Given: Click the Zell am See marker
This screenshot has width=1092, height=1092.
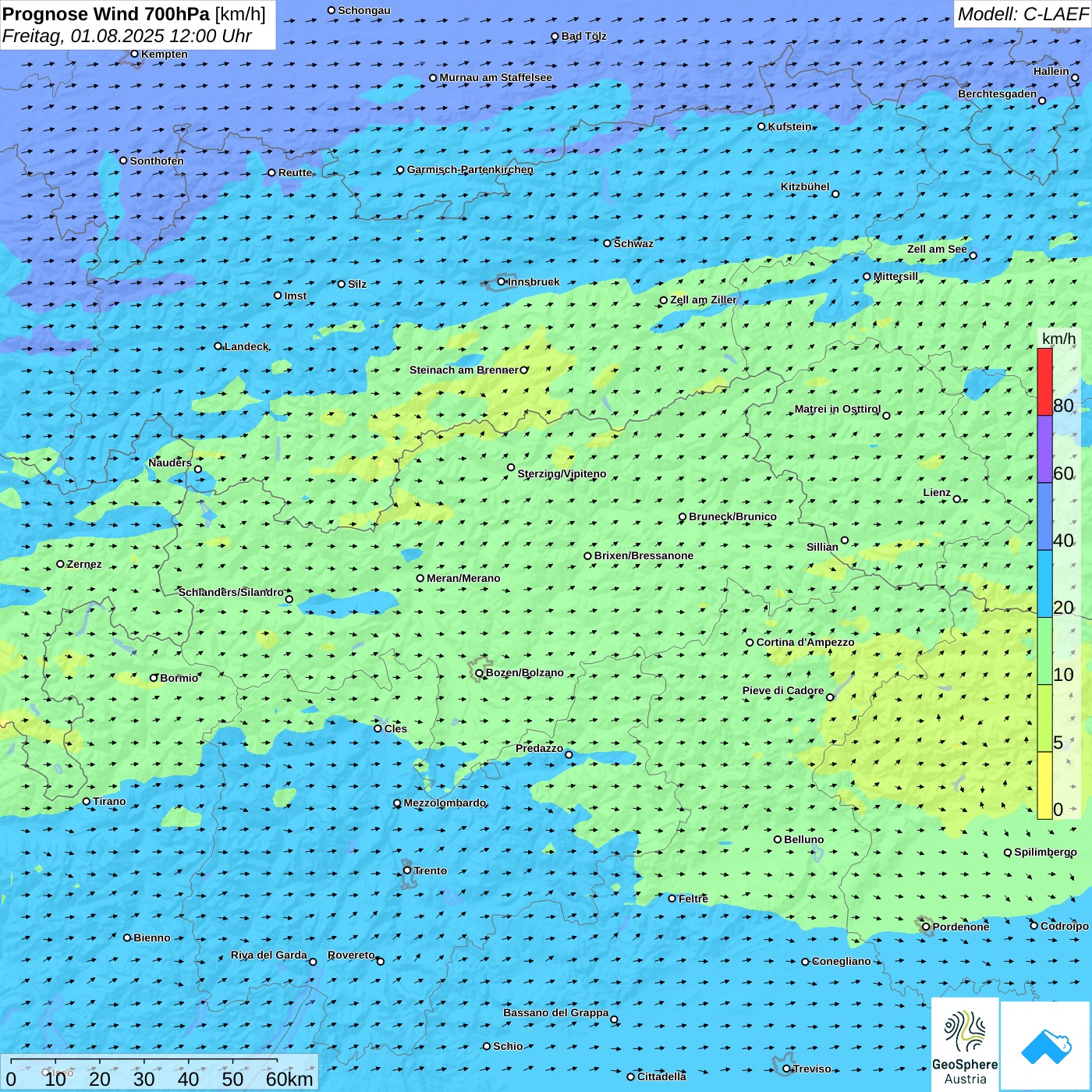Looking at the screenshot, I should (x=973, y=256).
